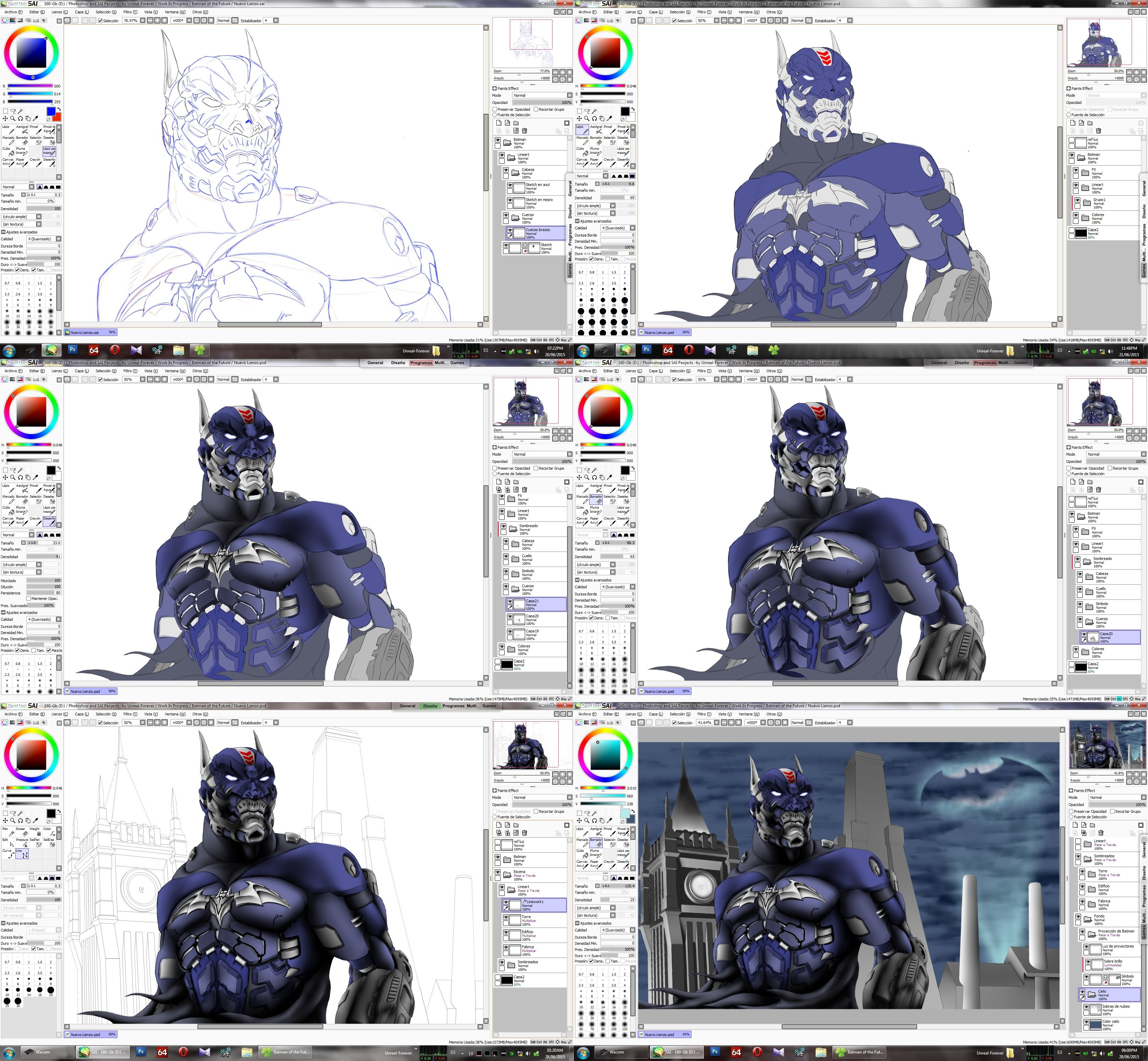Select magic wand tool in blue sketch window
The height and width of the screenshot is (1061, 1148).
20,111
